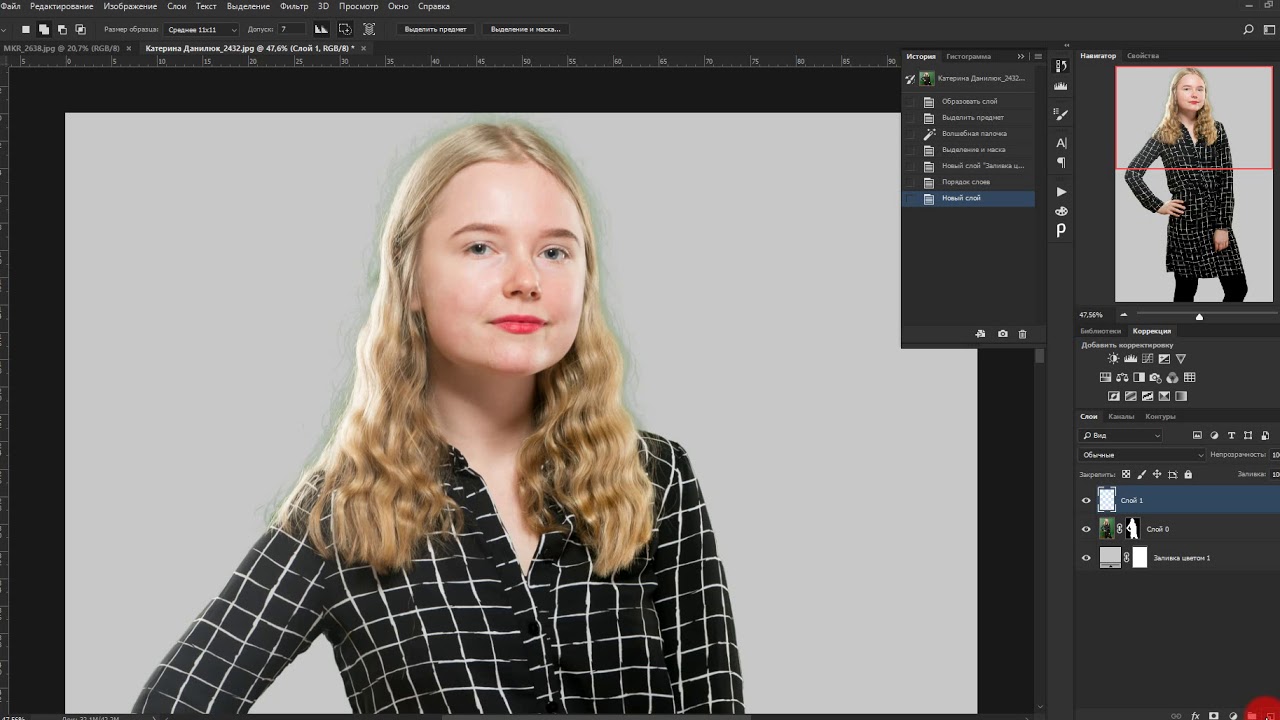The height and width of the screenshot is (720, 1280).
Task: Select Intersect with selection mode icon
Action: 80,30
